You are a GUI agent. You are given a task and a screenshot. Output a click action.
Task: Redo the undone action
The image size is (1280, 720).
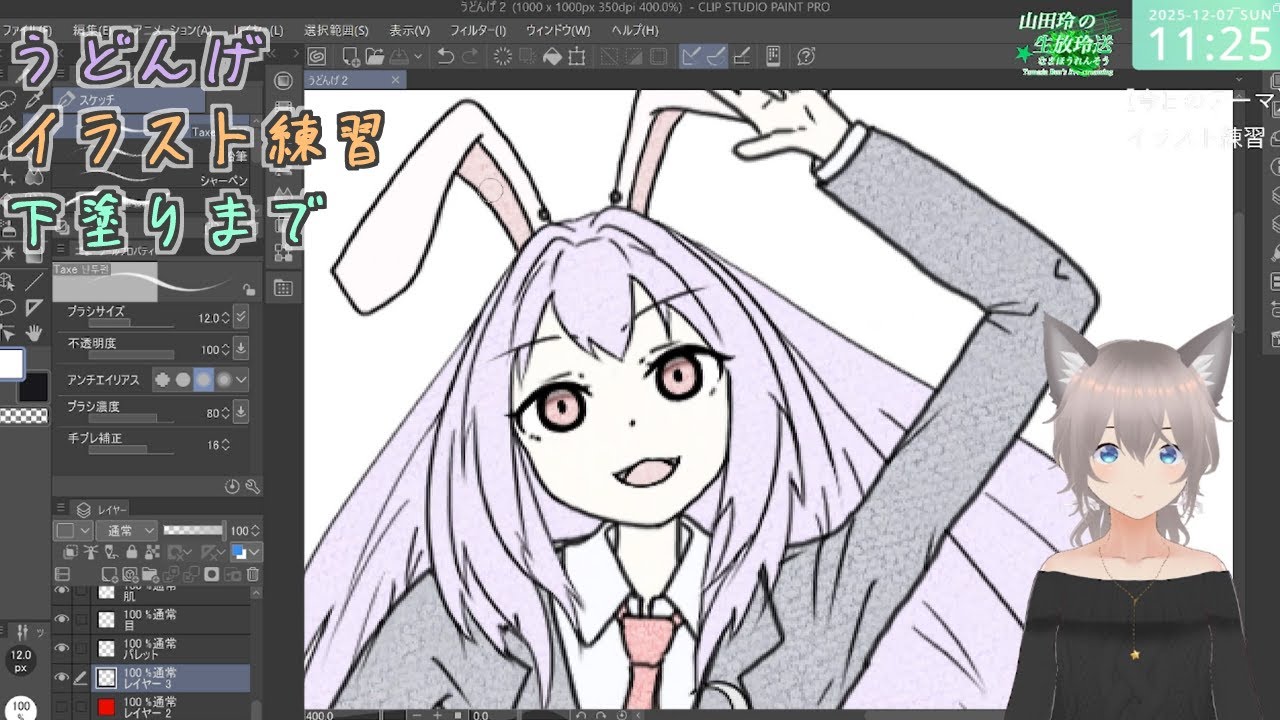(471, 57)
